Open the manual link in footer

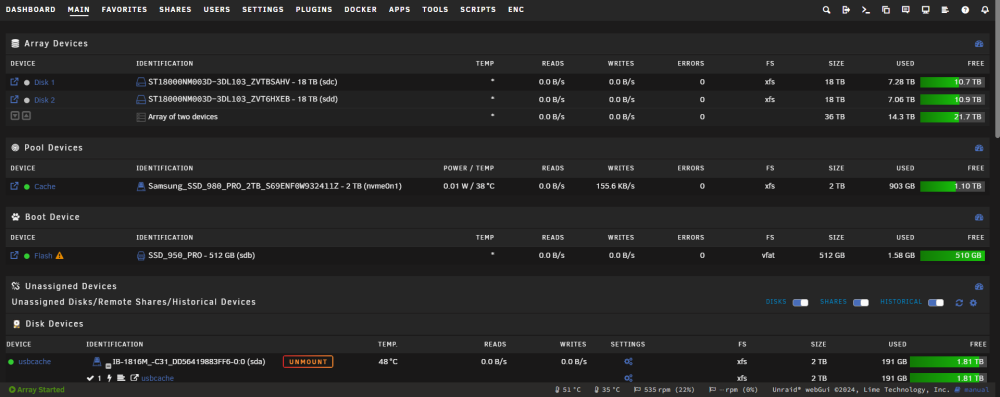pyautogui.click(x=976, y=389)
